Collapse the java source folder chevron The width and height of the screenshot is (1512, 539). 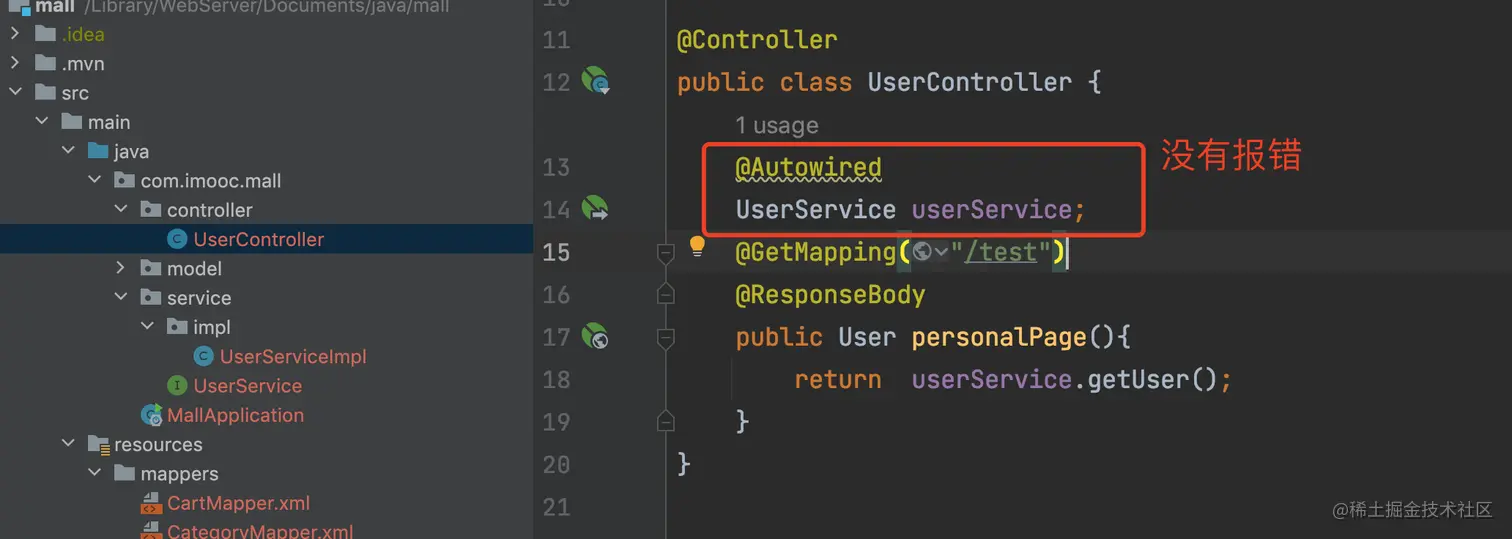67,151
